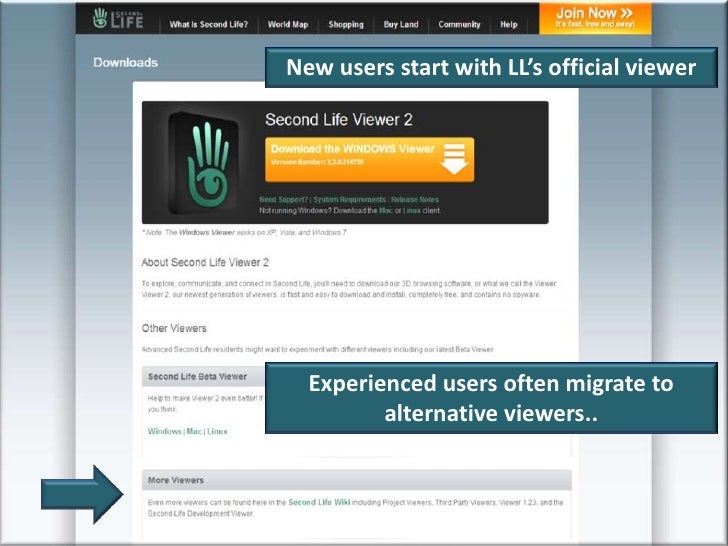Click the green hand viewer logo image
This screenshot has height=546, width=728.
(x=204, y=163)
